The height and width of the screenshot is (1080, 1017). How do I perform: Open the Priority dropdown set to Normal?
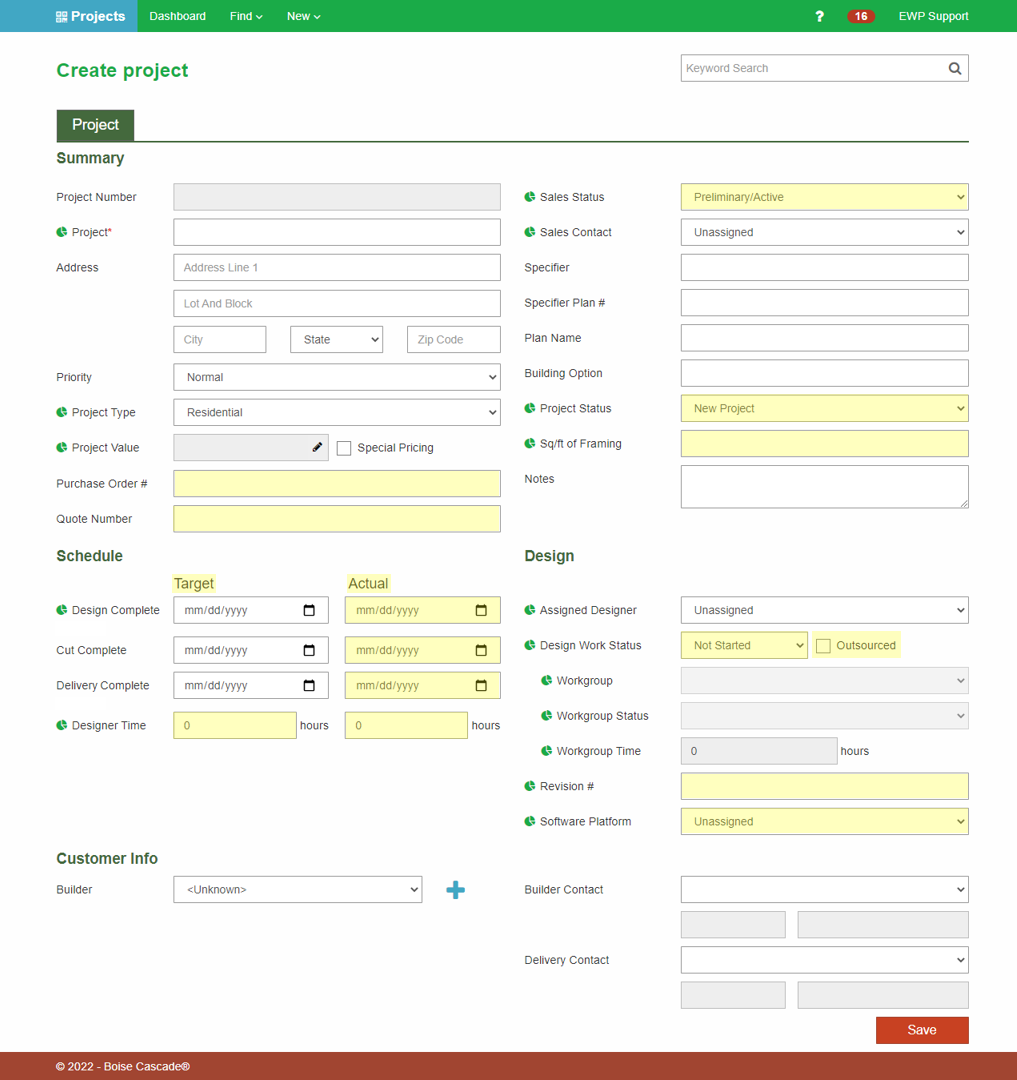click(x=337, y=377)
